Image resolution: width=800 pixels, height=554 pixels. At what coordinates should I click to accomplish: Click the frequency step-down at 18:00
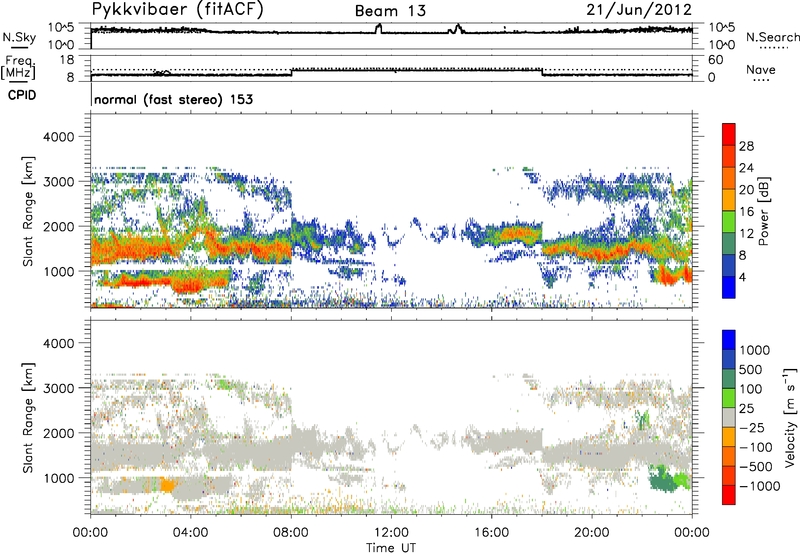click(x=542, y=72)
